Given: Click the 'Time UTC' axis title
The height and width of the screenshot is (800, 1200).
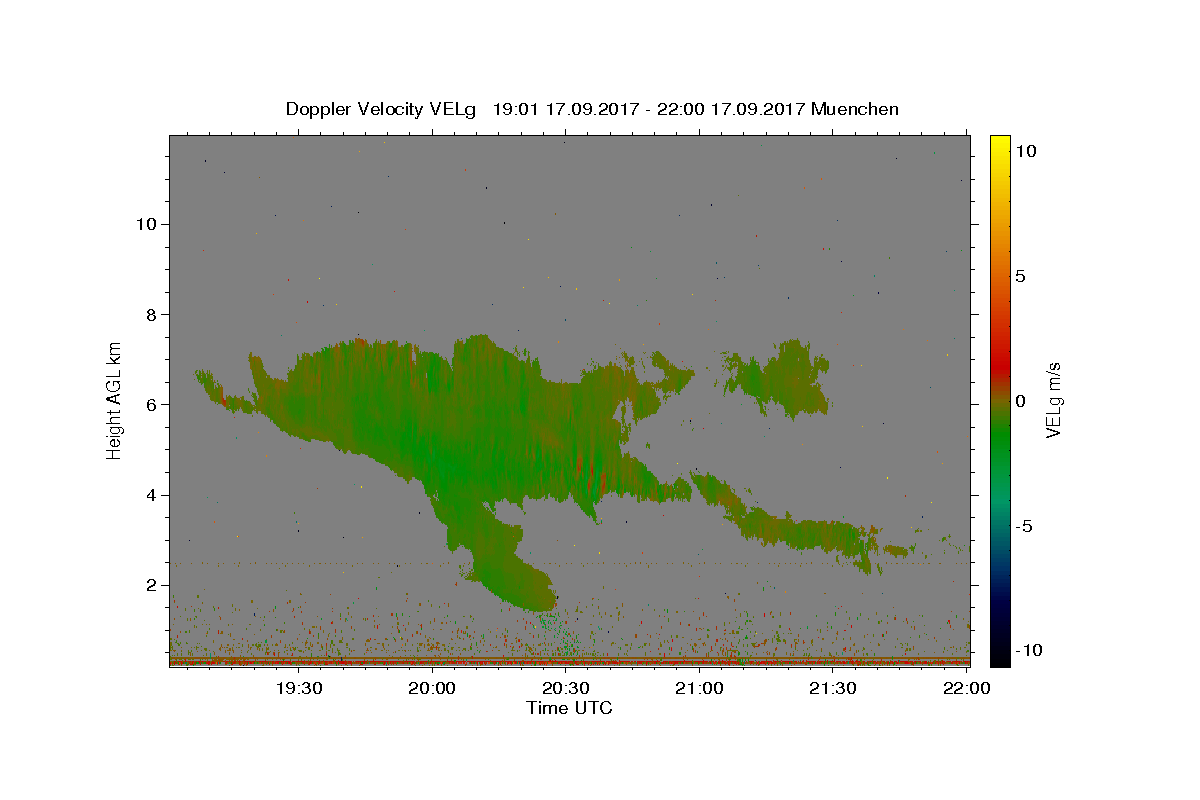Looking at the screenshot, I should pyautogui.click(x=569, y=708).
